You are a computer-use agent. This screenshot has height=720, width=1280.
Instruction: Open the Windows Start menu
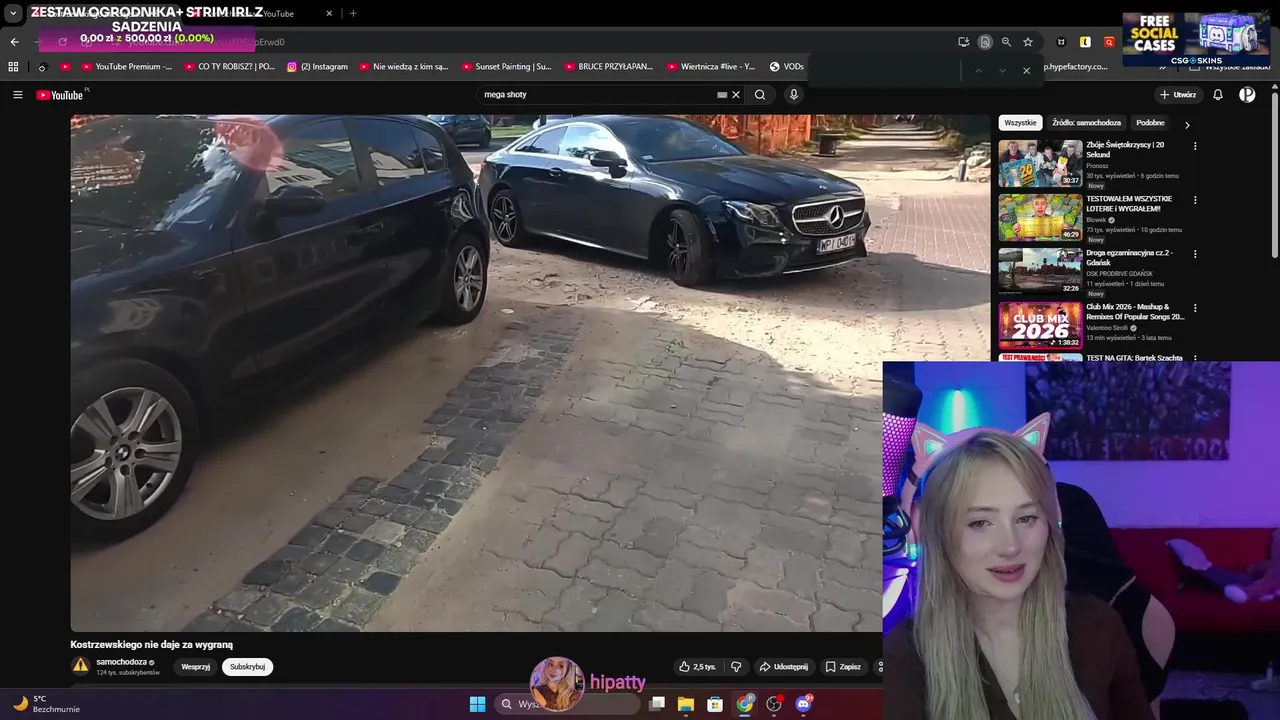coord(477,704)
